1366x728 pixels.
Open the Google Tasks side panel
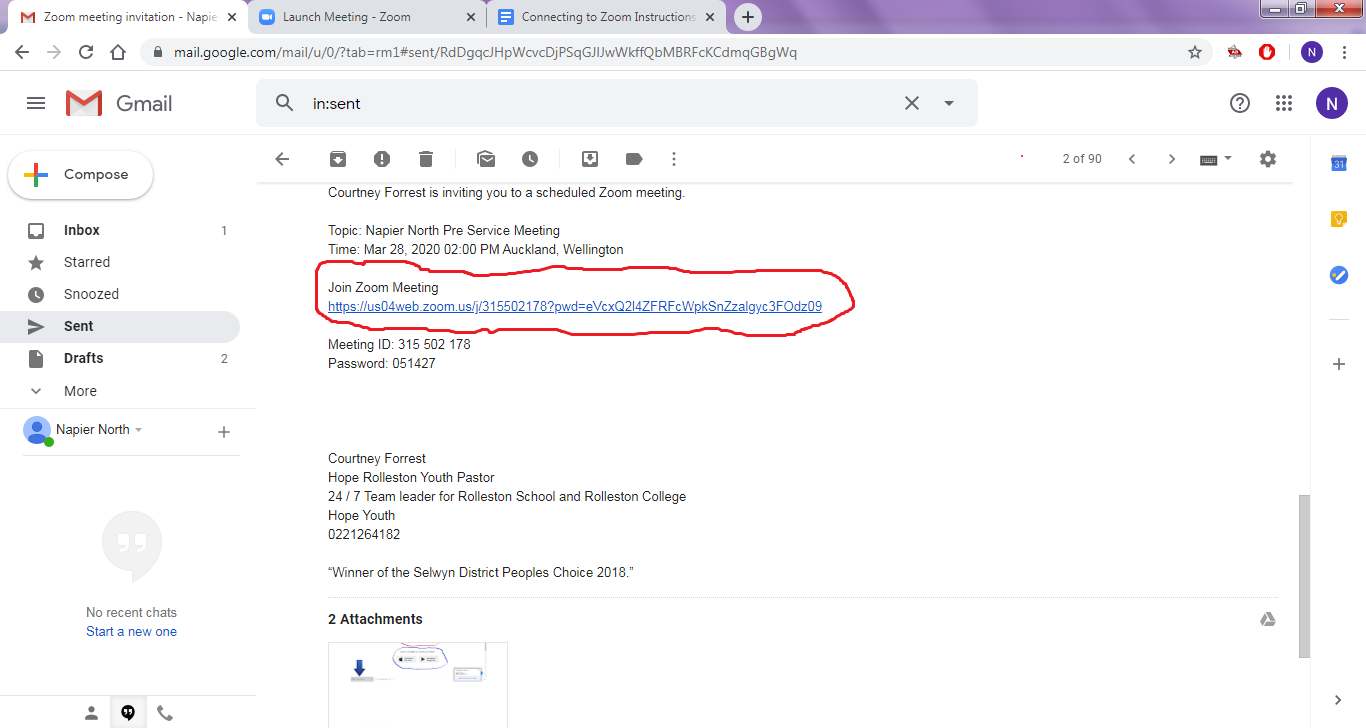pyautogui.click(x=1339, y=275)
